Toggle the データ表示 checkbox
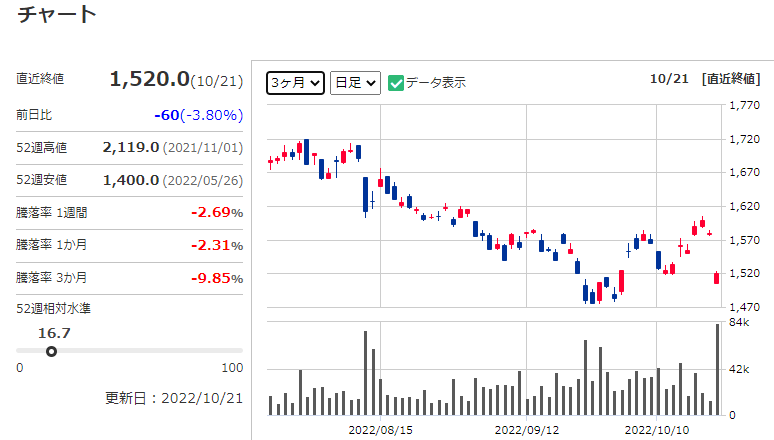The width and height of the screenshot is (774, 440). (396, 83)
